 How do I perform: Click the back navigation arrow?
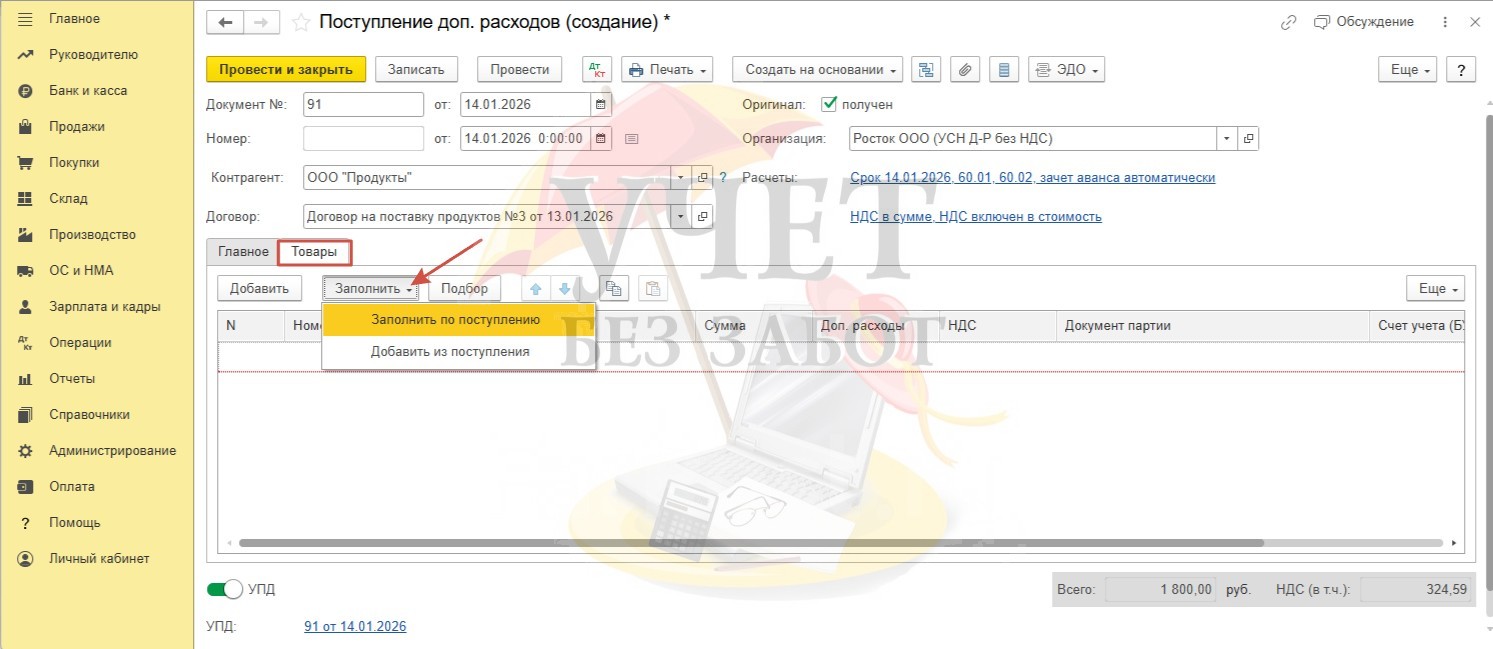[x=225, y=22]
